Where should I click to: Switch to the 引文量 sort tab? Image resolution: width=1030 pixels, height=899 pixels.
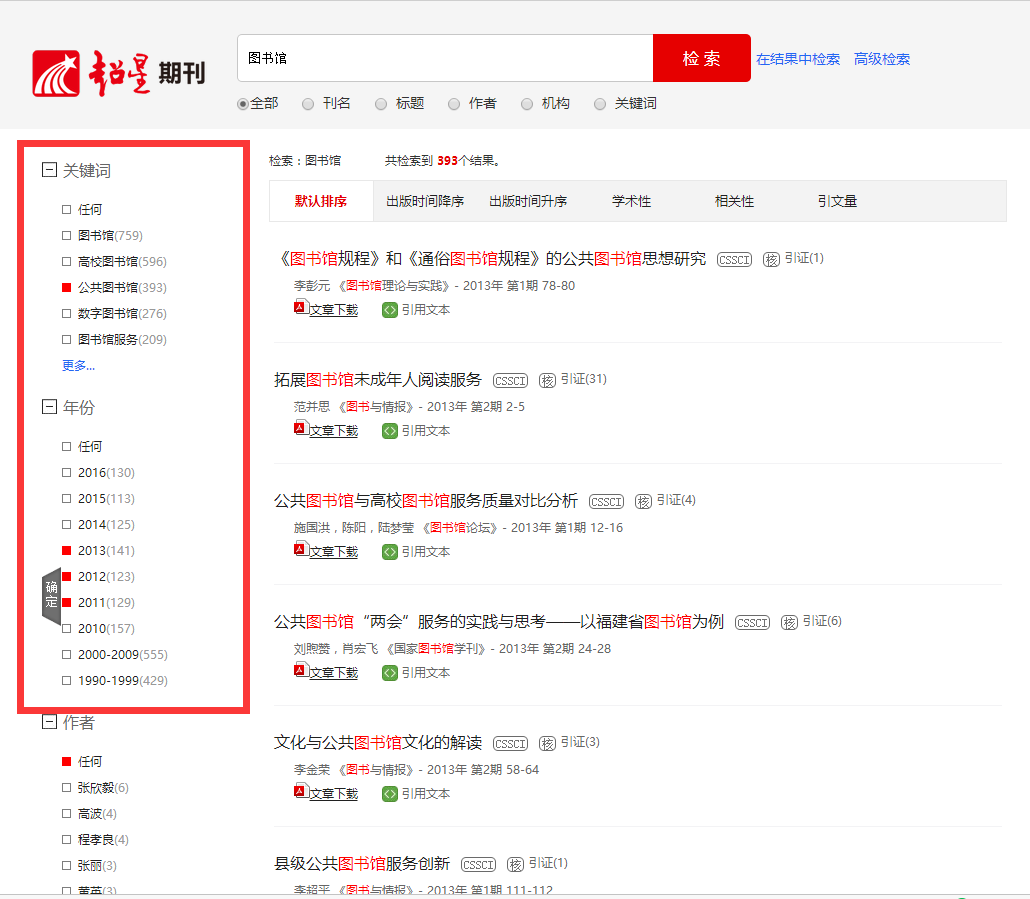837,201
